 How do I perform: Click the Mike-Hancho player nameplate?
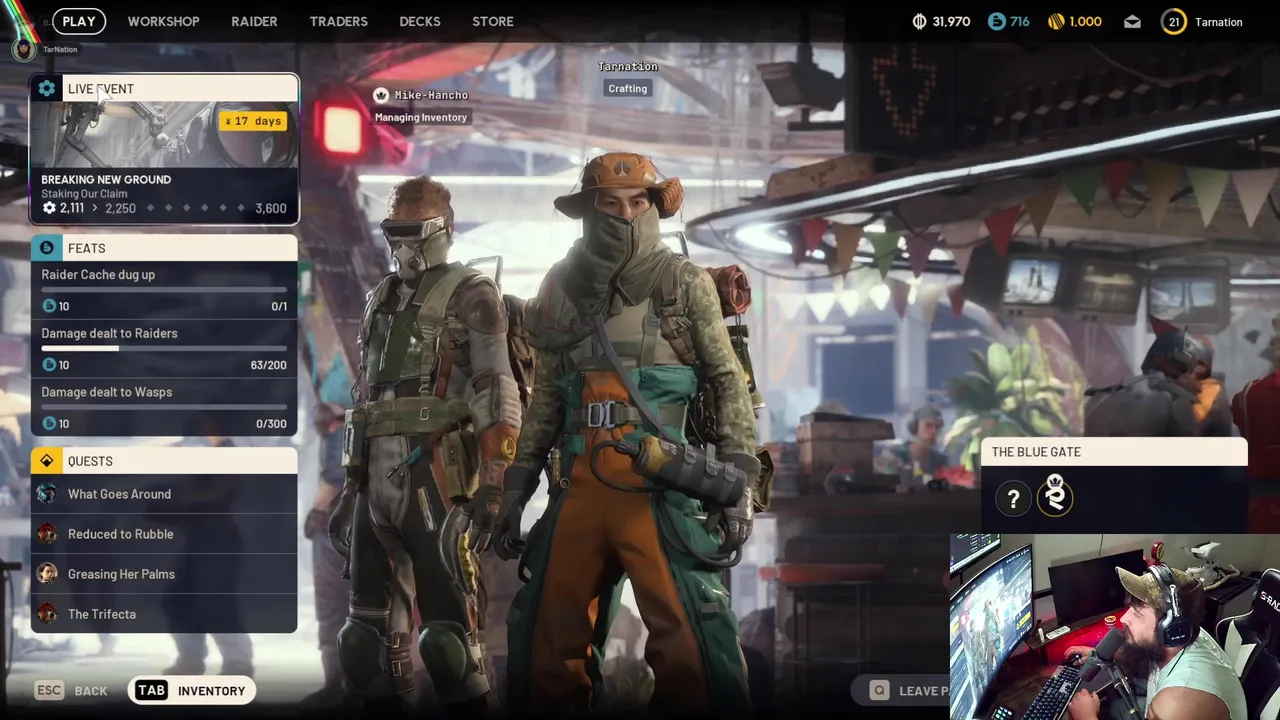click(431, 95)
